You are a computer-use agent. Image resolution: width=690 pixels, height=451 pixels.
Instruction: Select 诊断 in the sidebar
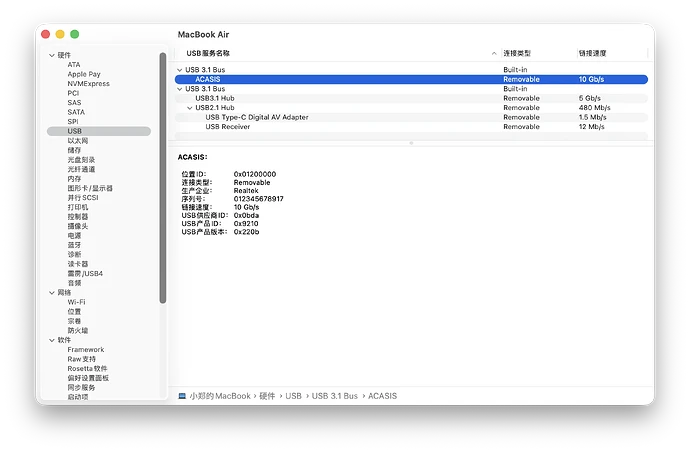pos(74,255)
